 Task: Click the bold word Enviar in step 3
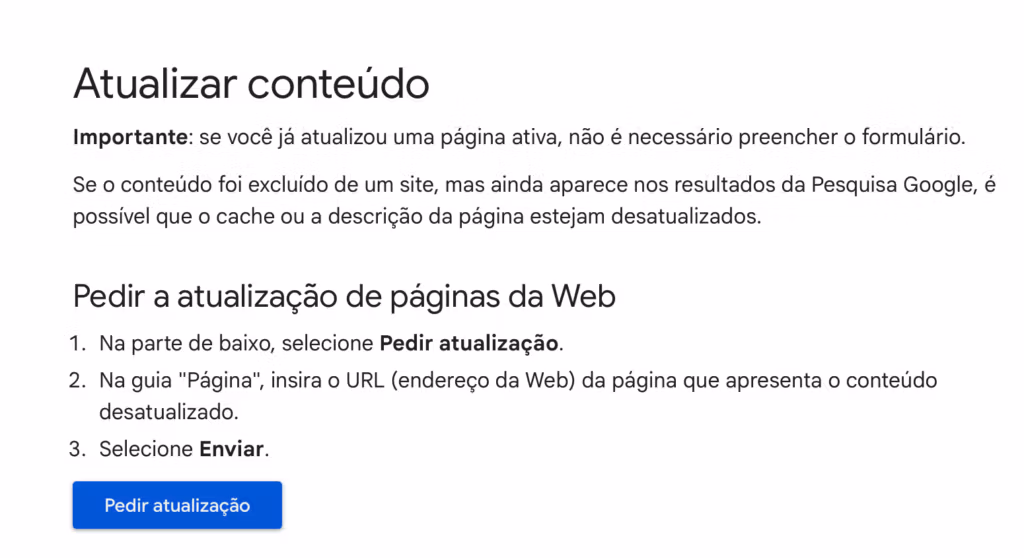[x=232, y=449]
